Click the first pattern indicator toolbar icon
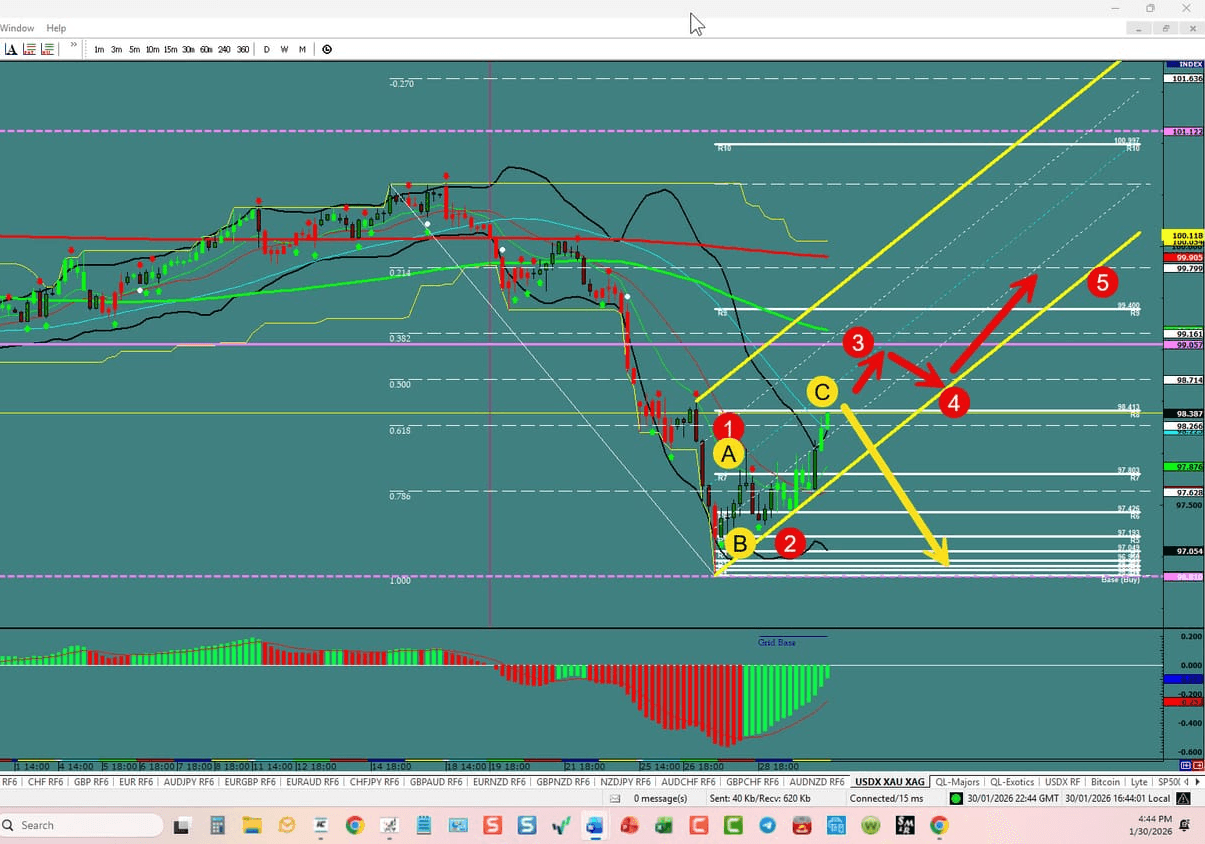Viewport: 1205px width, 844px height. coord(28,48)
